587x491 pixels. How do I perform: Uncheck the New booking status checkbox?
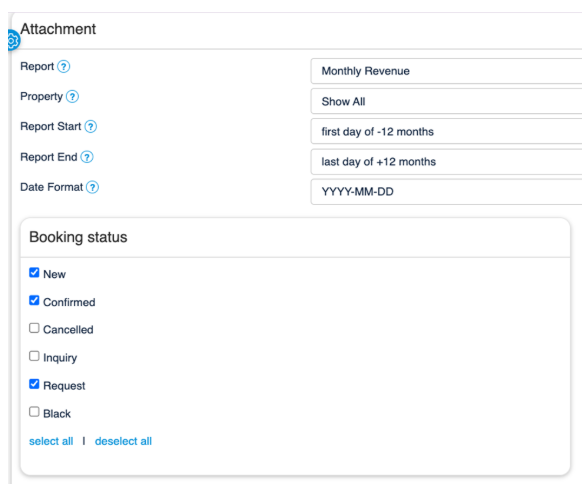(34, 272)
